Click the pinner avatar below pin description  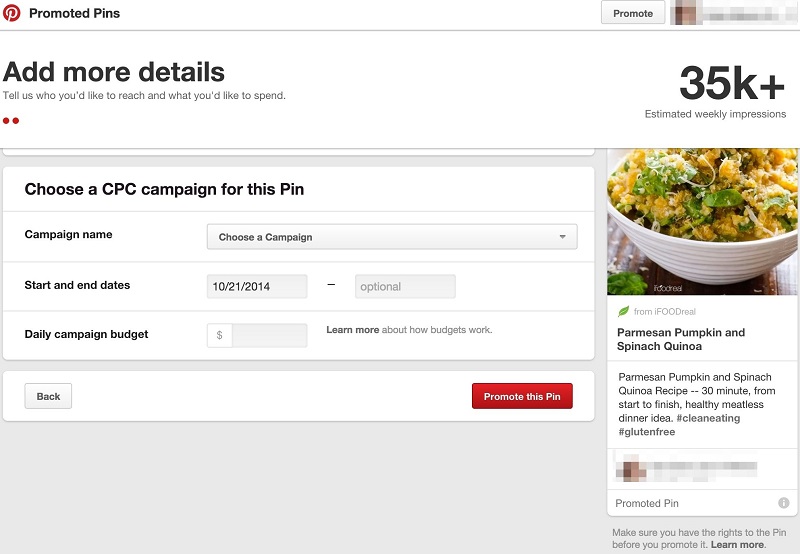coord(632,468)
